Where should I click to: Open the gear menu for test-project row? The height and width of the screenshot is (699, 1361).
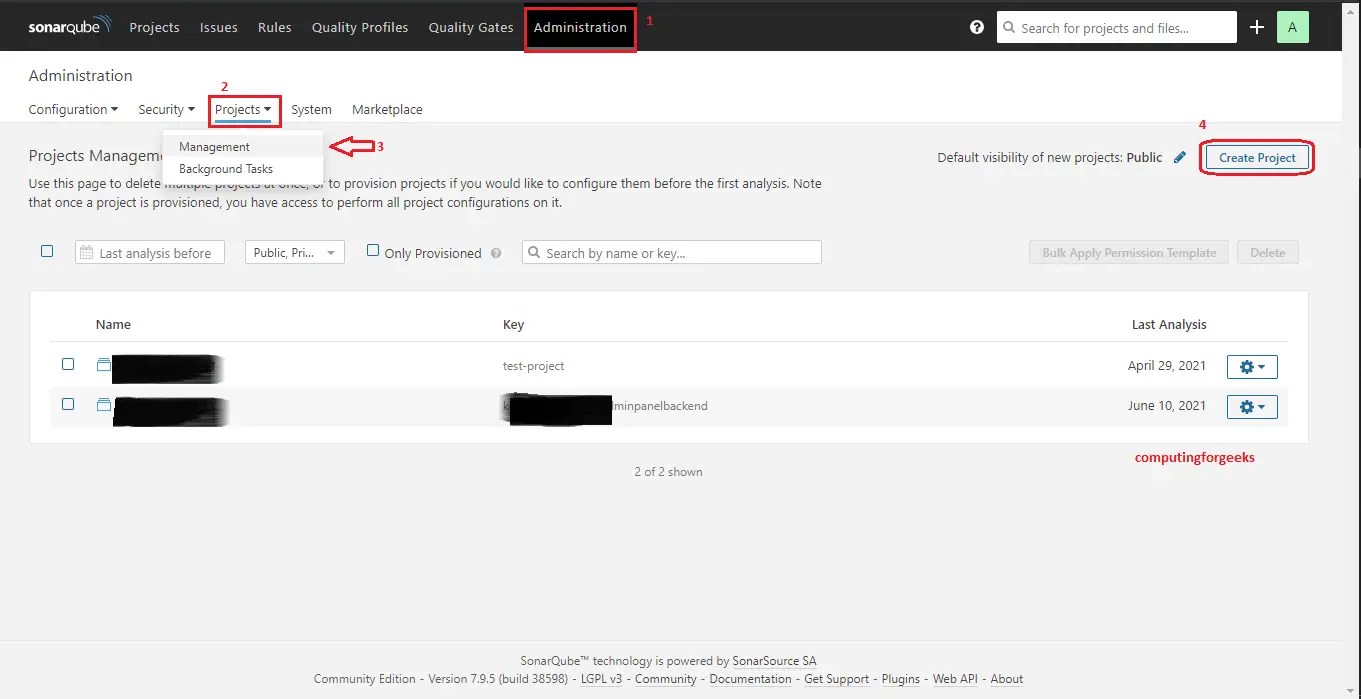tap(1251, 366)
